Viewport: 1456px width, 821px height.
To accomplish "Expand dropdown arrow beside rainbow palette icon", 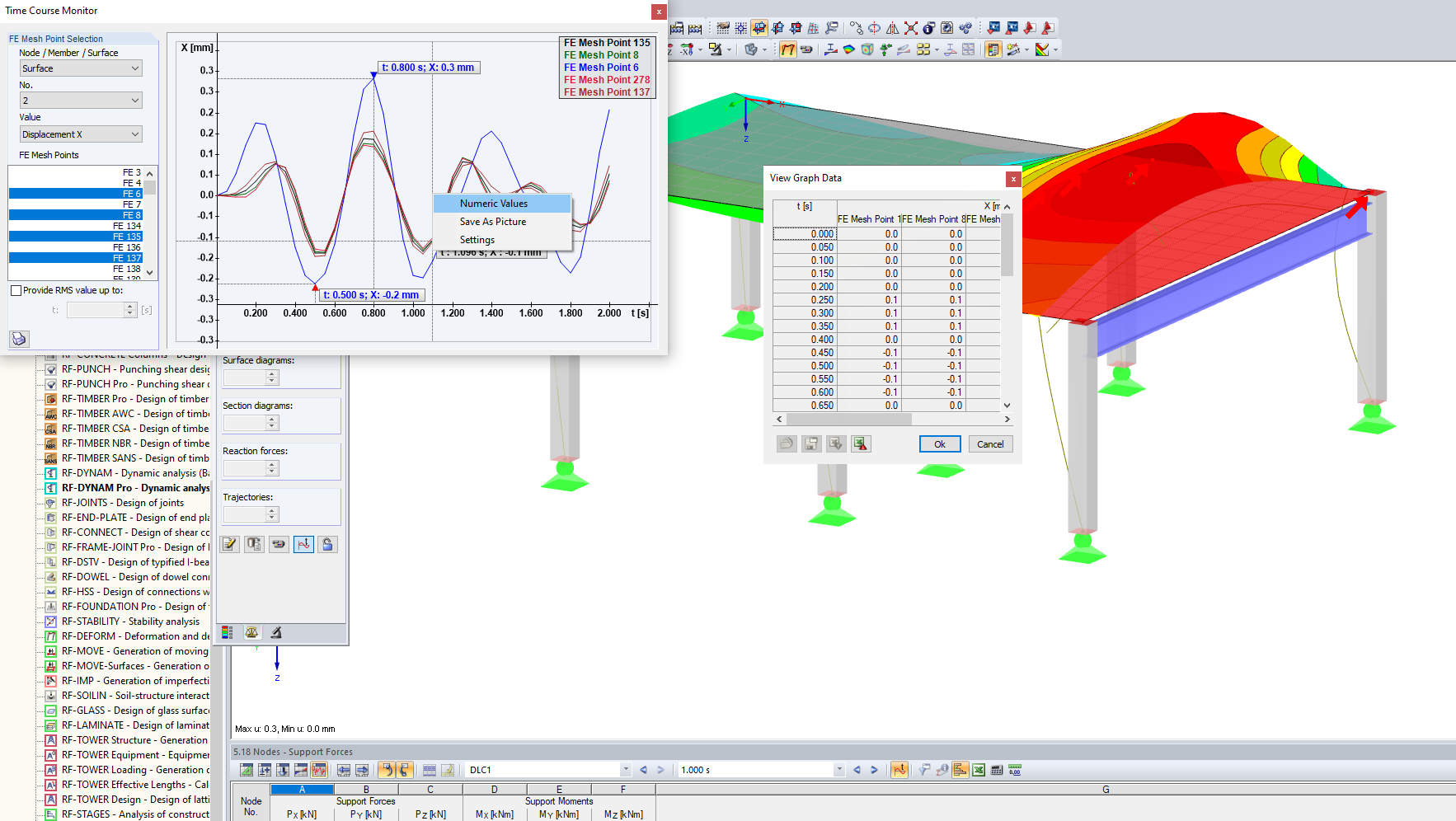I will 1055,49.
